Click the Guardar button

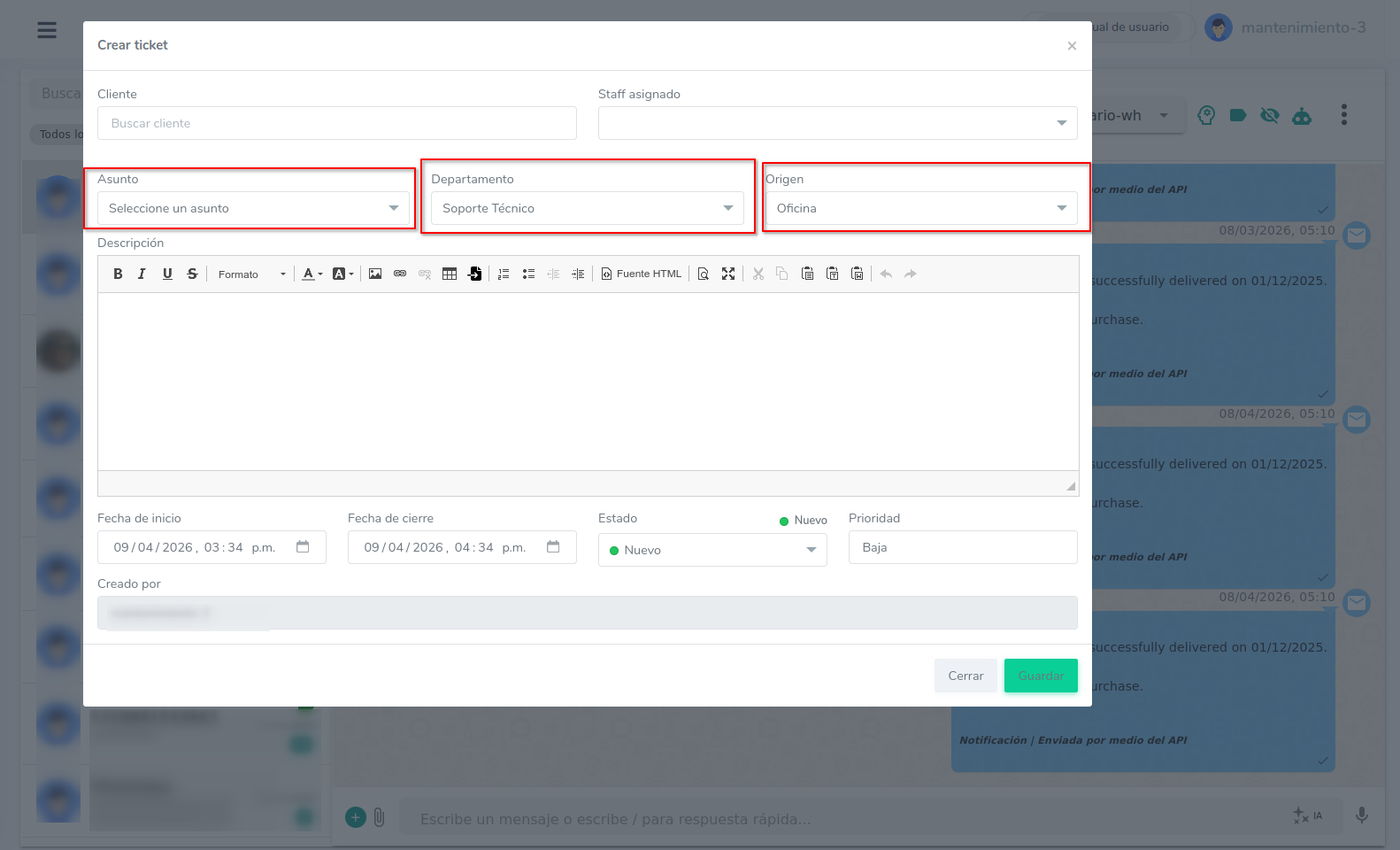tap(1041, 676)
